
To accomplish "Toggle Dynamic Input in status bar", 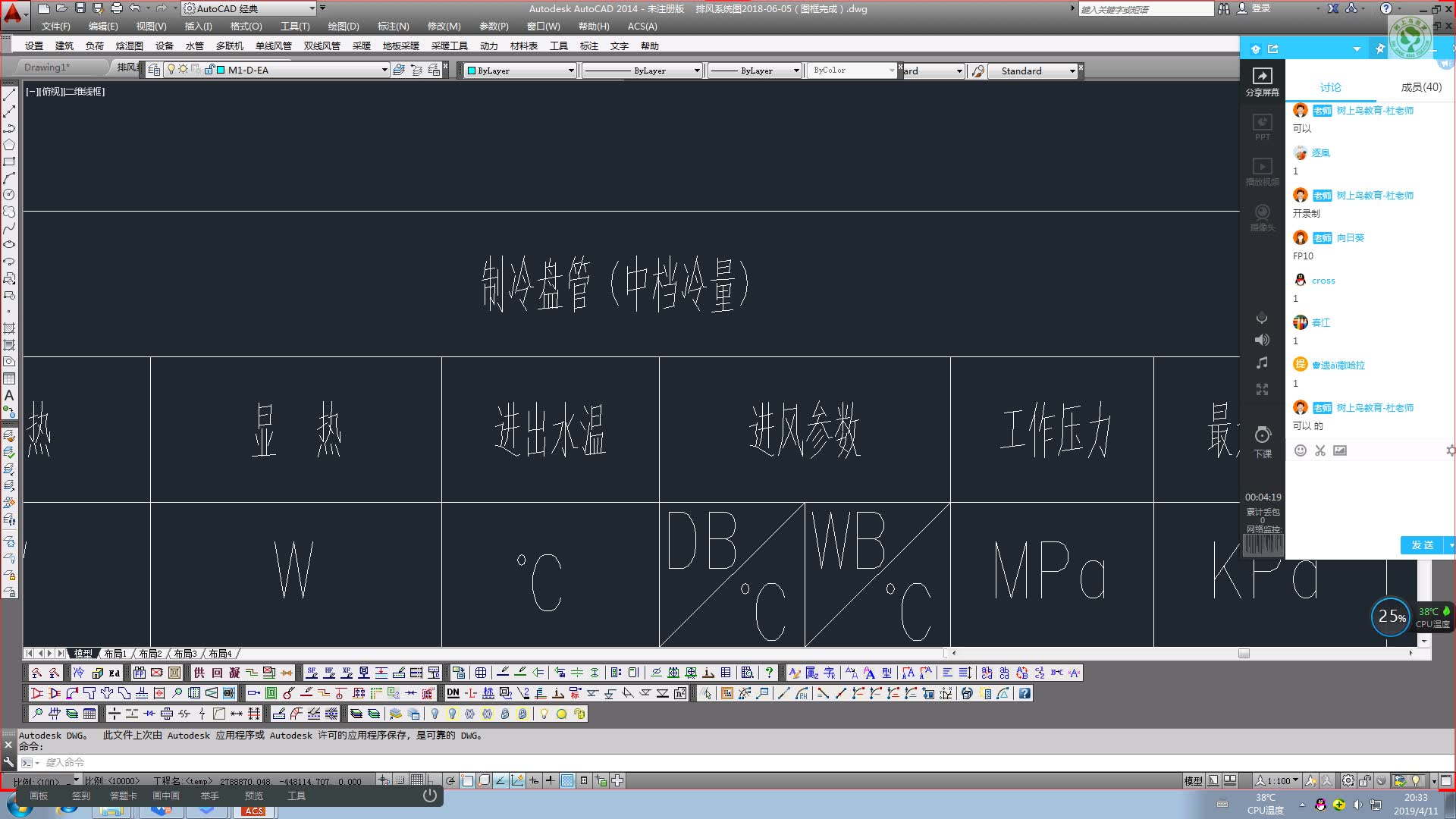I will [x=534, y=780].
